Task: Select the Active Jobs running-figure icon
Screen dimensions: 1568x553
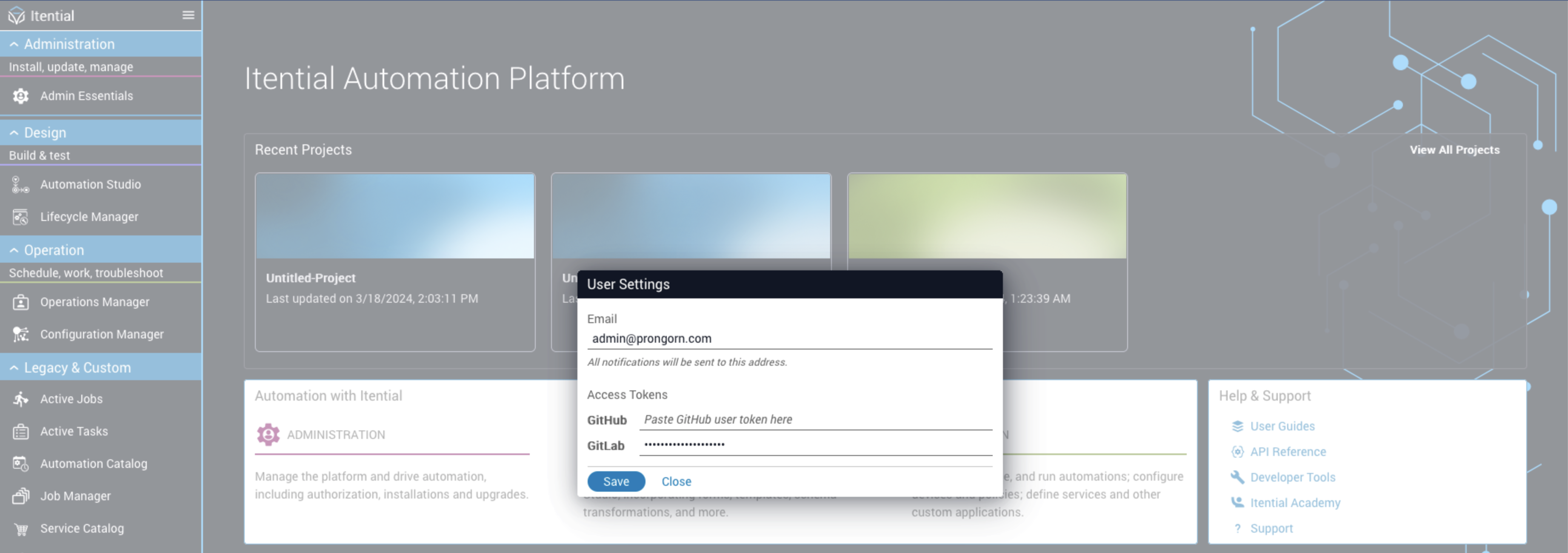Action: coord(21,399)
